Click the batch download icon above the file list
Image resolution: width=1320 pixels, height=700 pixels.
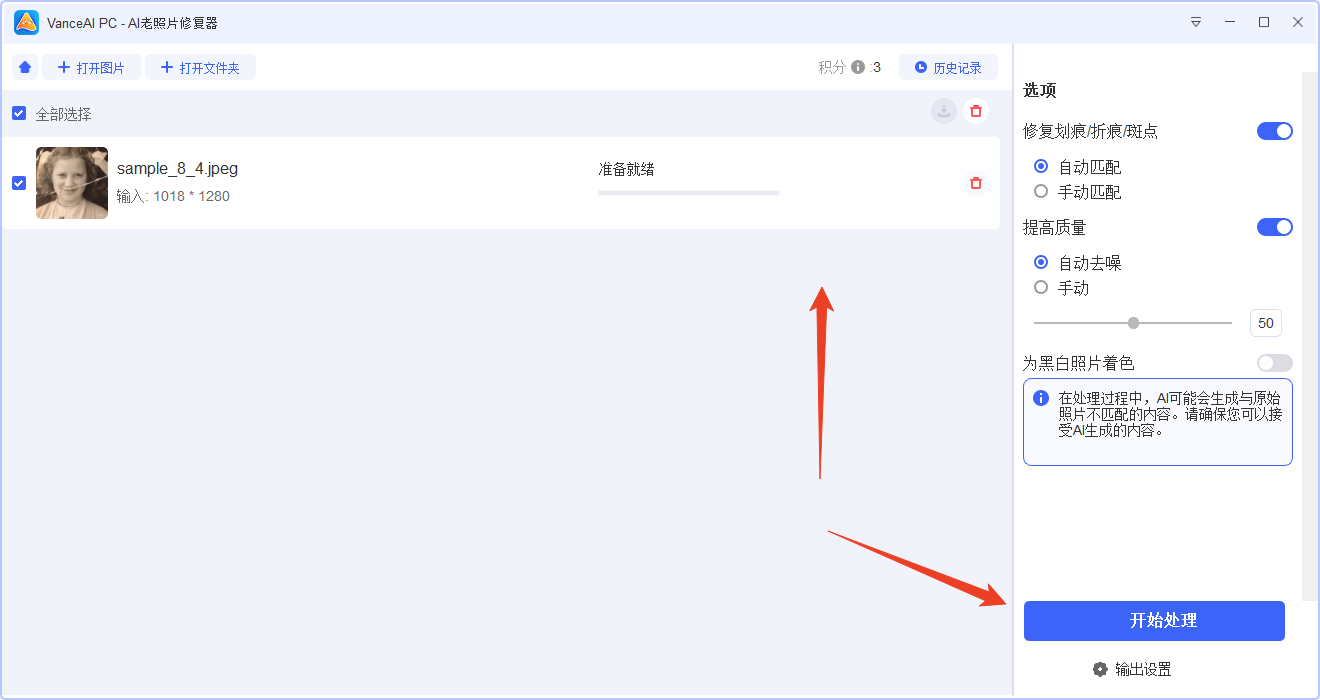[x=942, y=111]
